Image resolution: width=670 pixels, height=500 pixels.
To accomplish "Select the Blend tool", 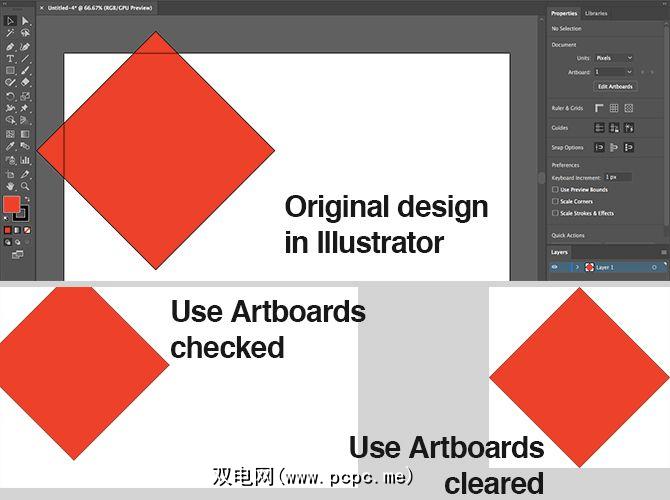I will (25, 146).
